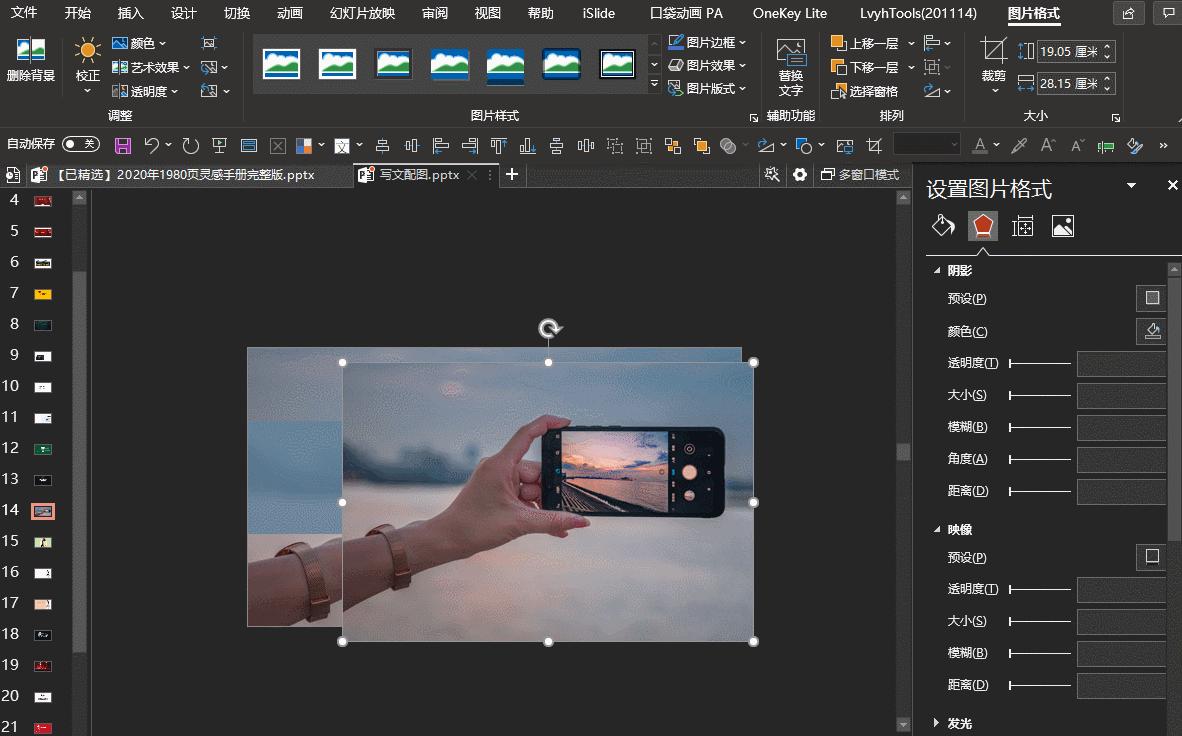Click the Crop (裁剪) tool in the ribbon
Image resolution: width=1182 pixels, height=736 pixels.
(993, 60)
